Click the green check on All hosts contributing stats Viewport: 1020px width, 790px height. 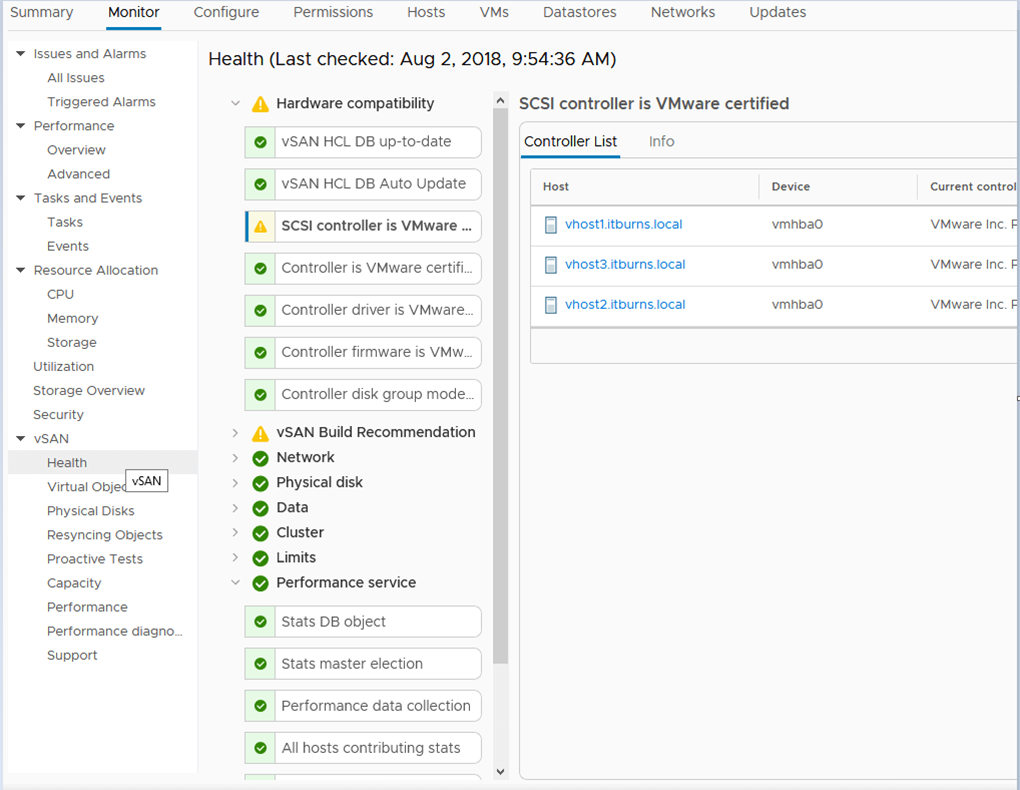pos(259,747)
